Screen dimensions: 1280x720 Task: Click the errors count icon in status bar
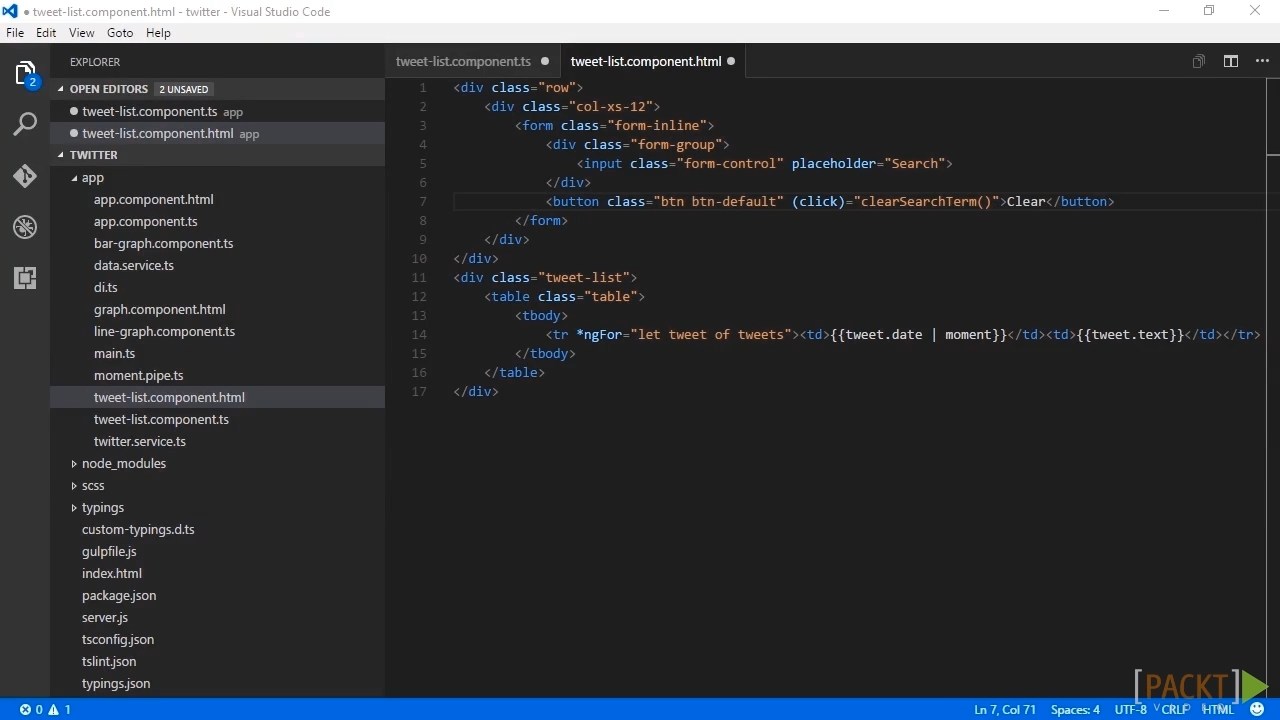click(31, 709)
